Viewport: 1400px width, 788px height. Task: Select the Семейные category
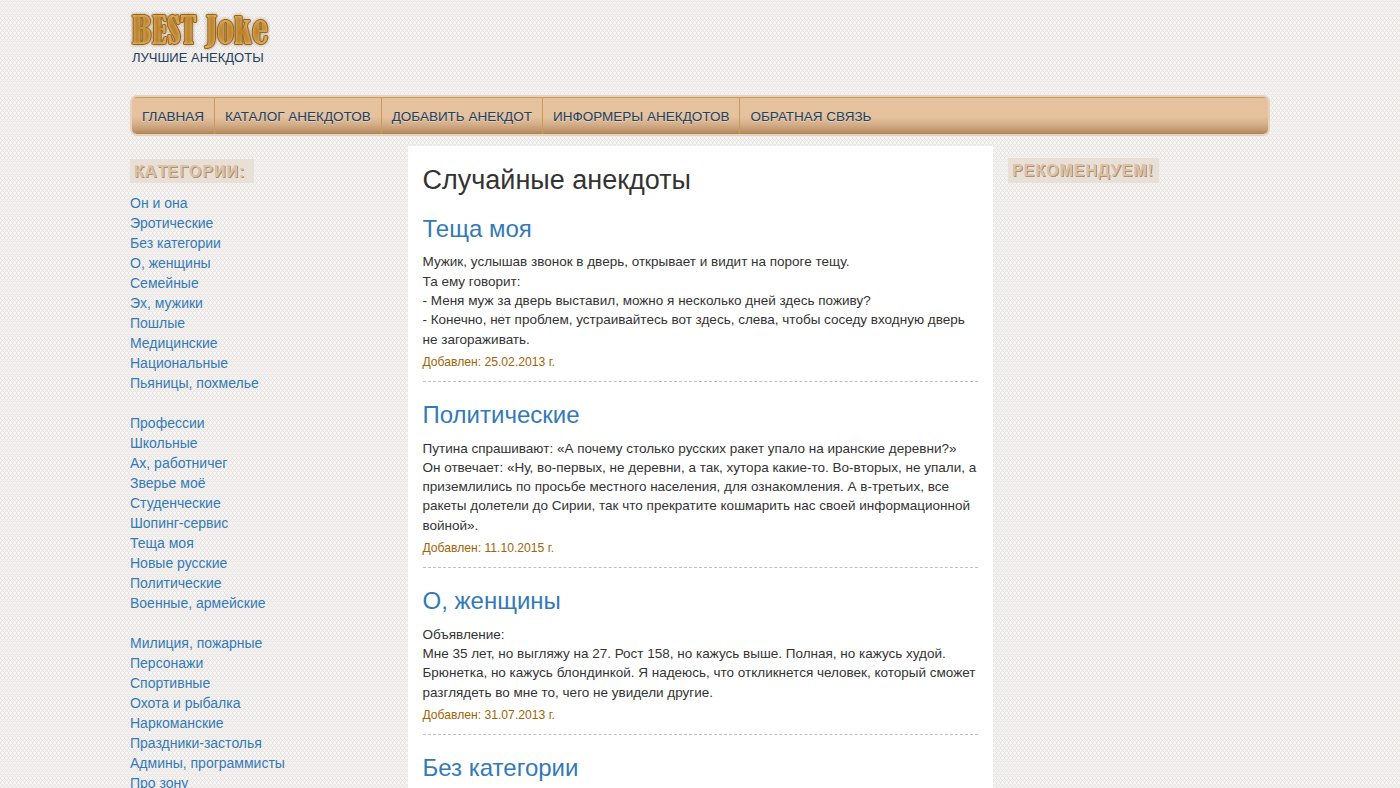(164, 283)
